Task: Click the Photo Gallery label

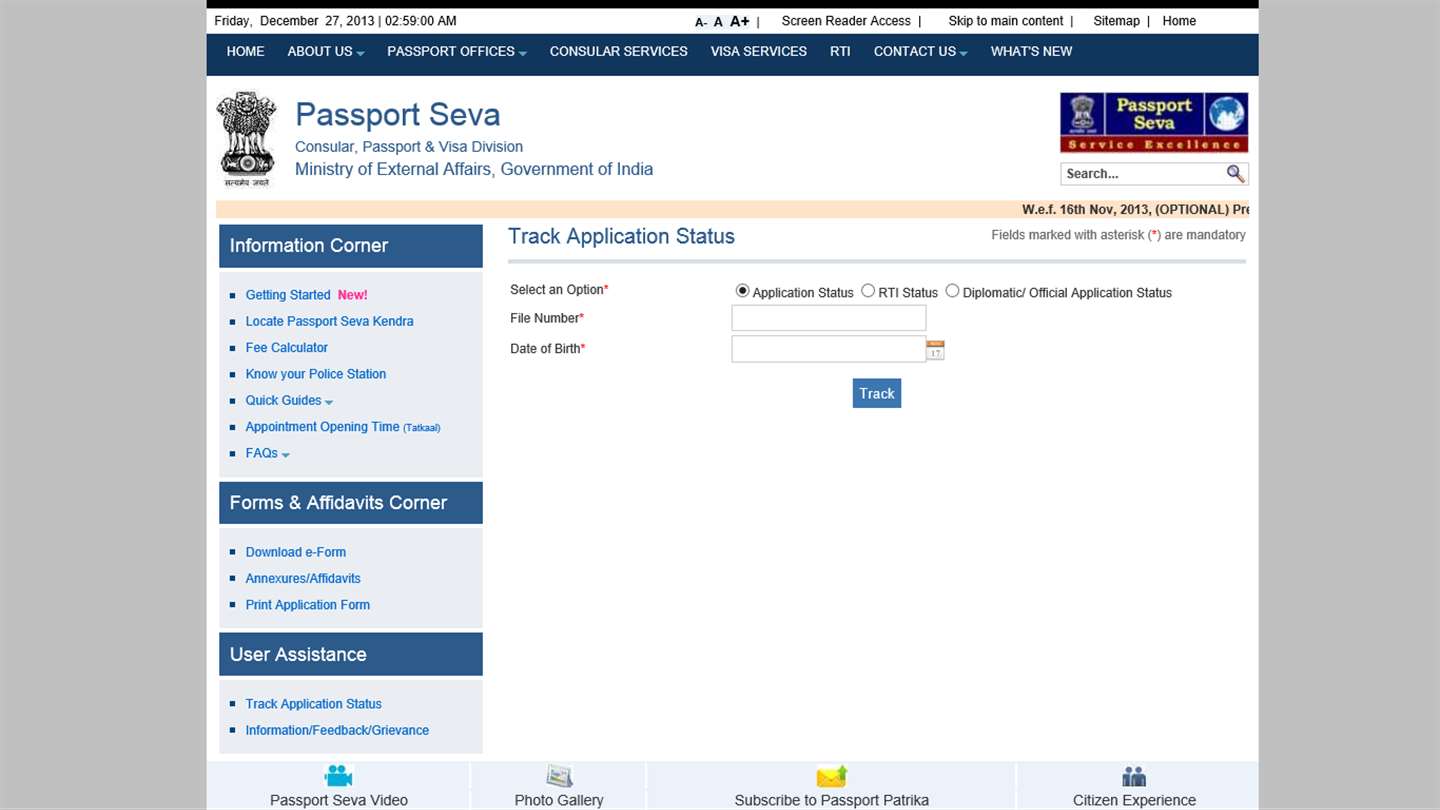Action: pos(559,800)
